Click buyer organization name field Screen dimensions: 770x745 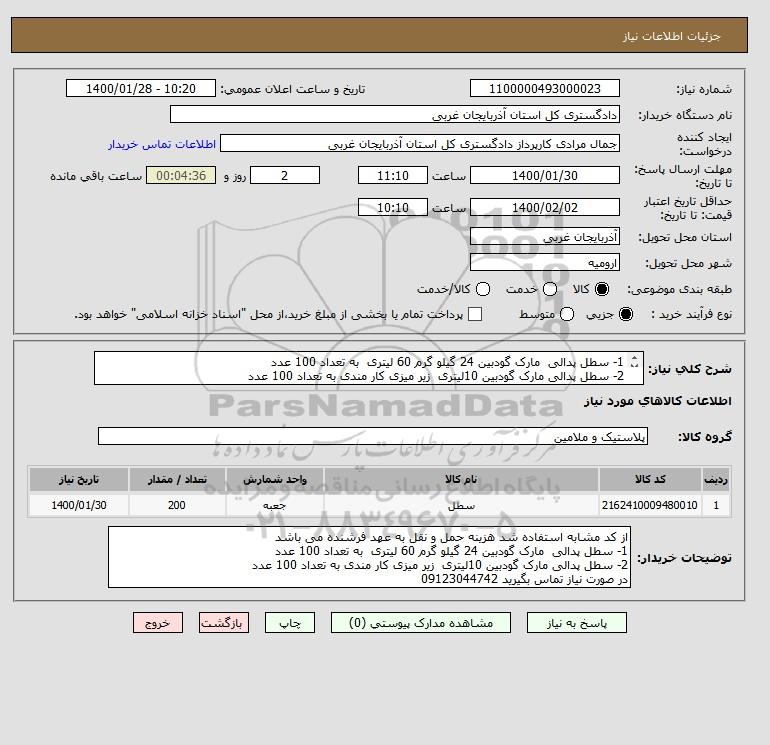coord(395,114)
